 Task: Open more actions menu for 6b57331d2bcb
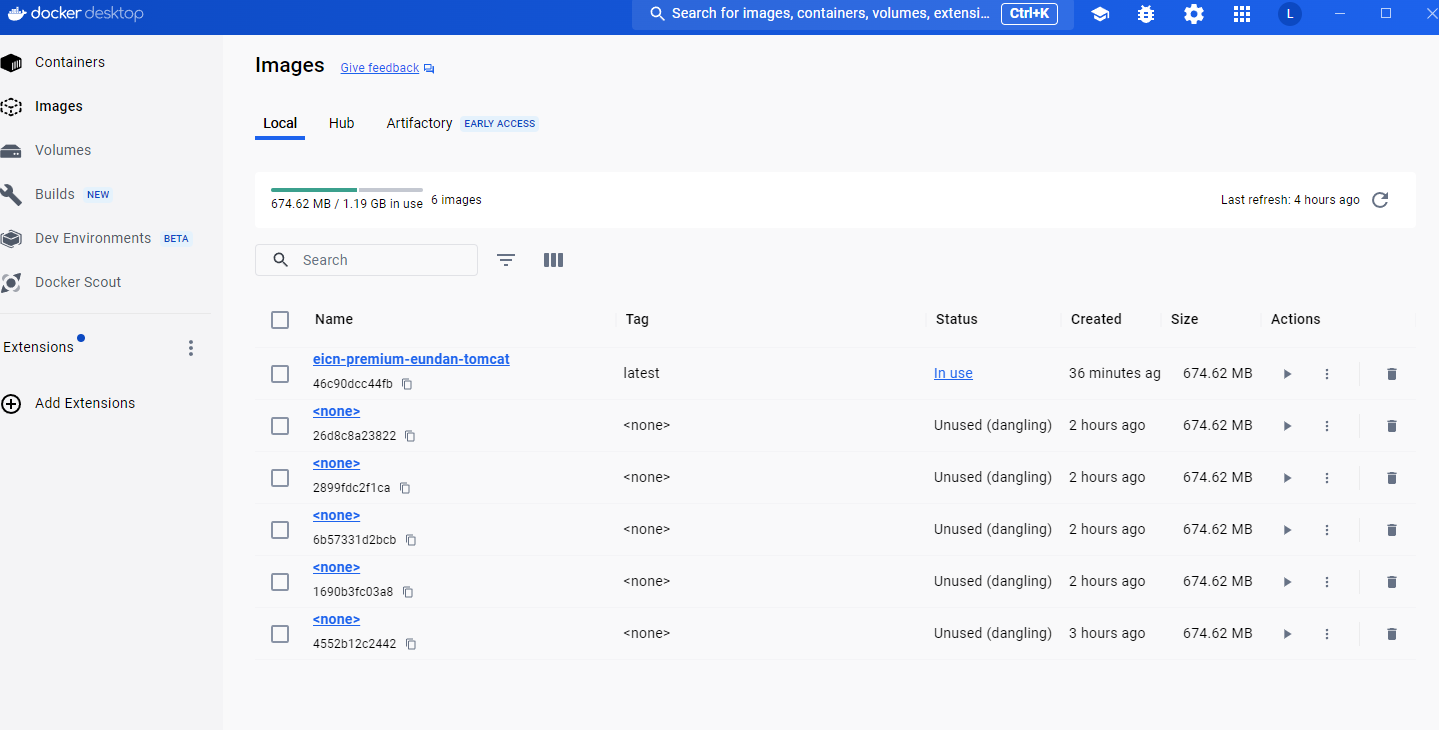coord(1327,530)
